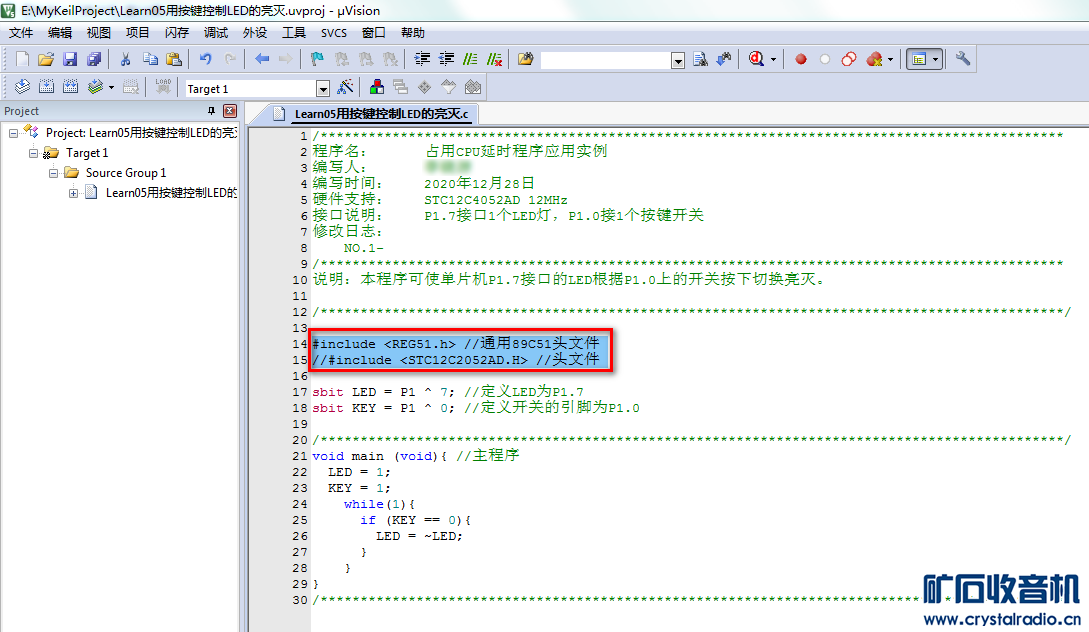Click the 'void main (void){' line
This screenshot has height=632, width=1089.
(379, 456)
